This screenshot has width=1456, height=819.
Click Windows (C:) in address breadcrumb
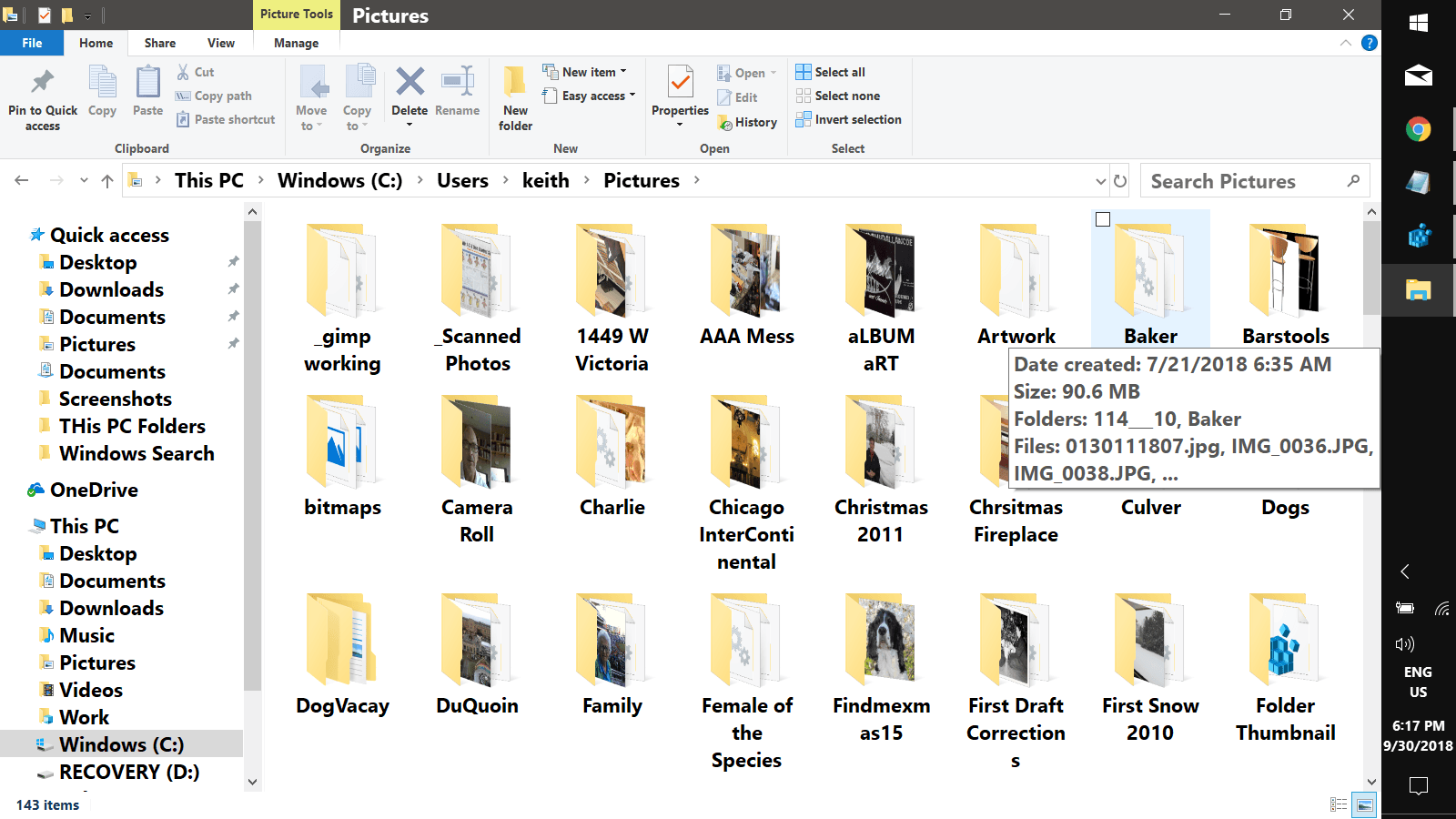click(x=339, y=180)
